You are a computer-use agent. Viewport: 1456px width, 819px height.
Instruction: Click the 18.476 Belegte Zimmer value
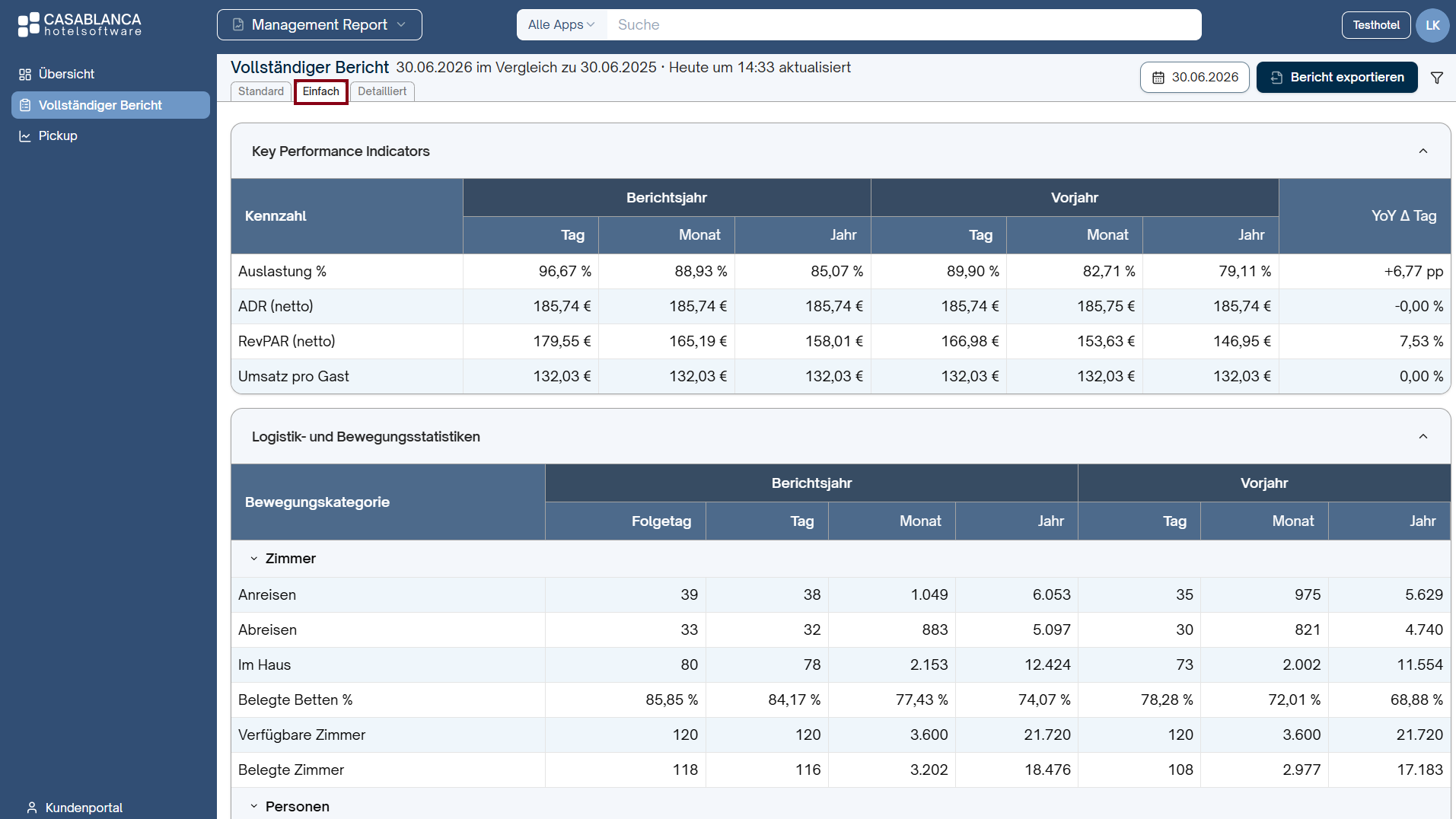pyautogui.click(x=1047, y=770)
